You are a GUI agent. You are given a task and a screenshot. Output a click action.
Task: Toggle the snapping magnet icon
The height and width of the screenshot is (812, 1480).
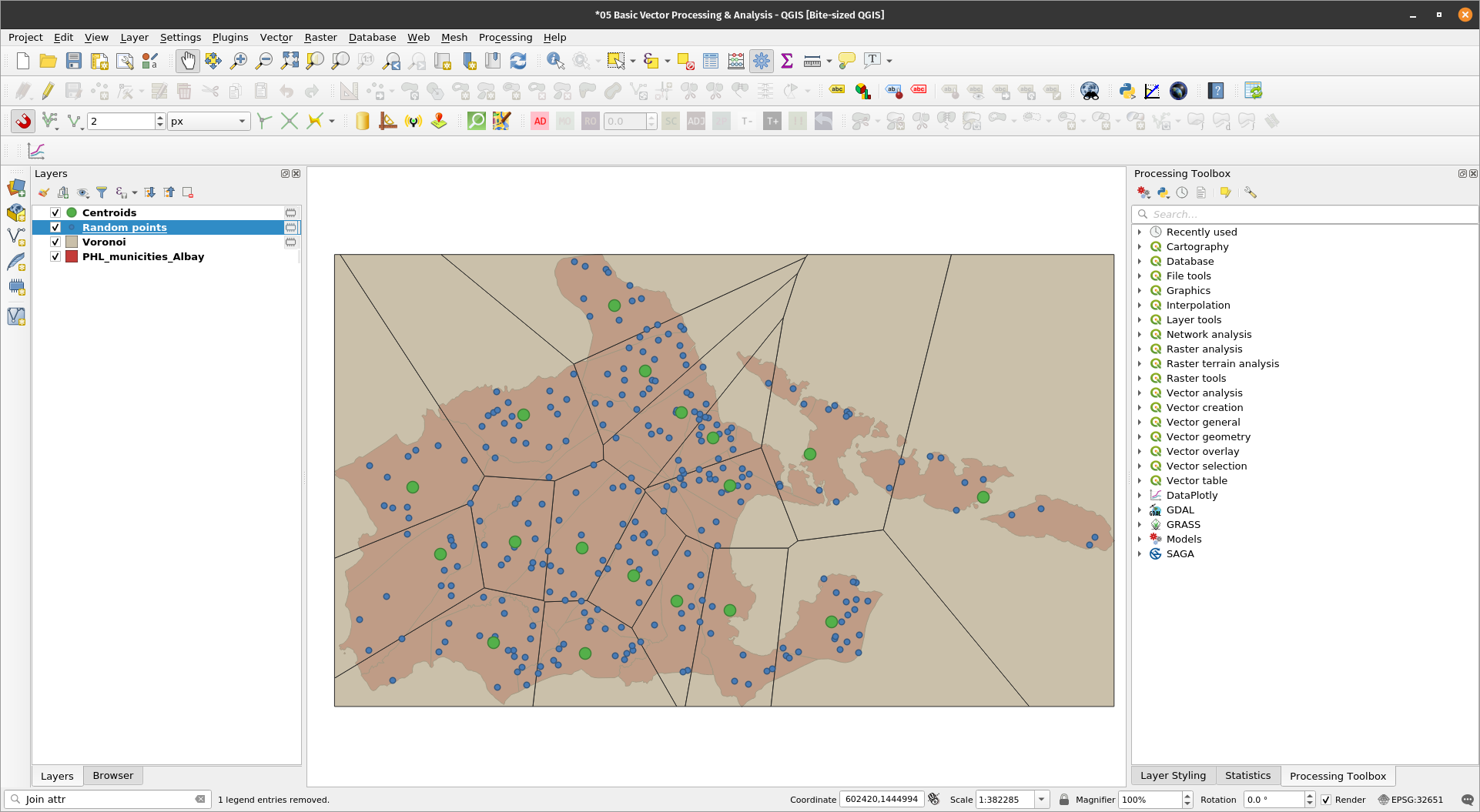(23, 121)
